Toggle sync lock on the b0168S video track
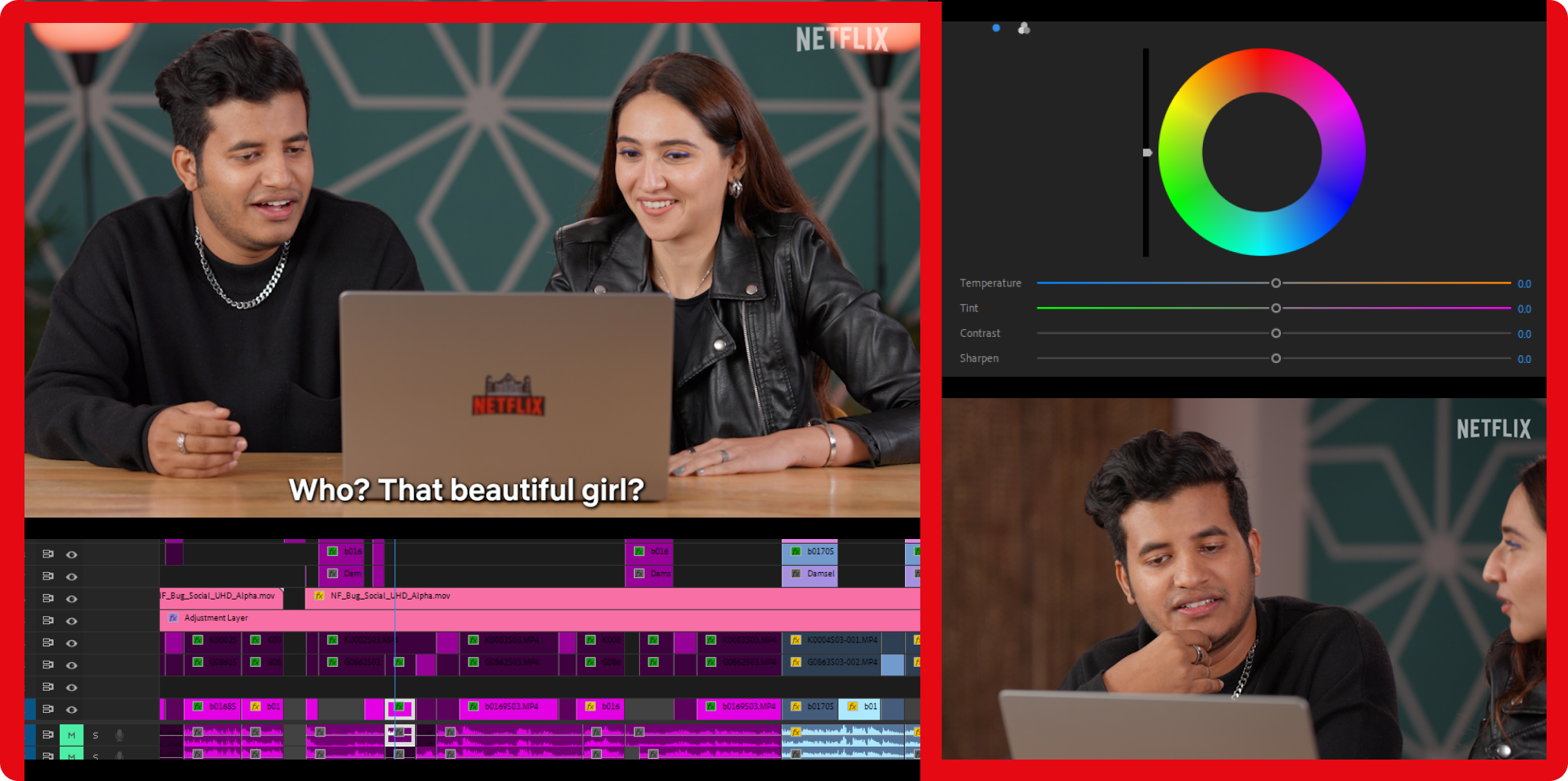Screen dimensions: 1568x781 tap(47, 709)
